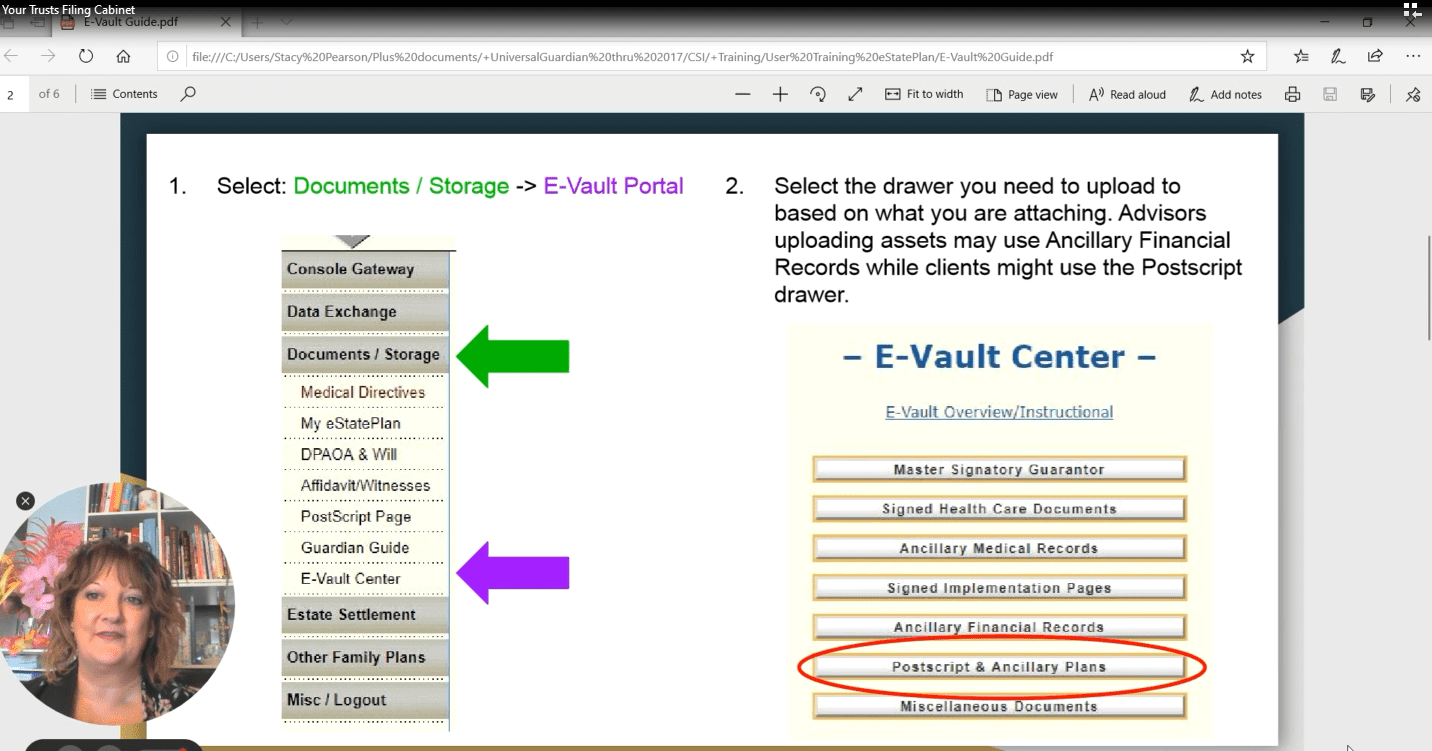Zoom in using the plus icon
The height and width of the screenshot is (751, 1432).
[x=780, y=94]
